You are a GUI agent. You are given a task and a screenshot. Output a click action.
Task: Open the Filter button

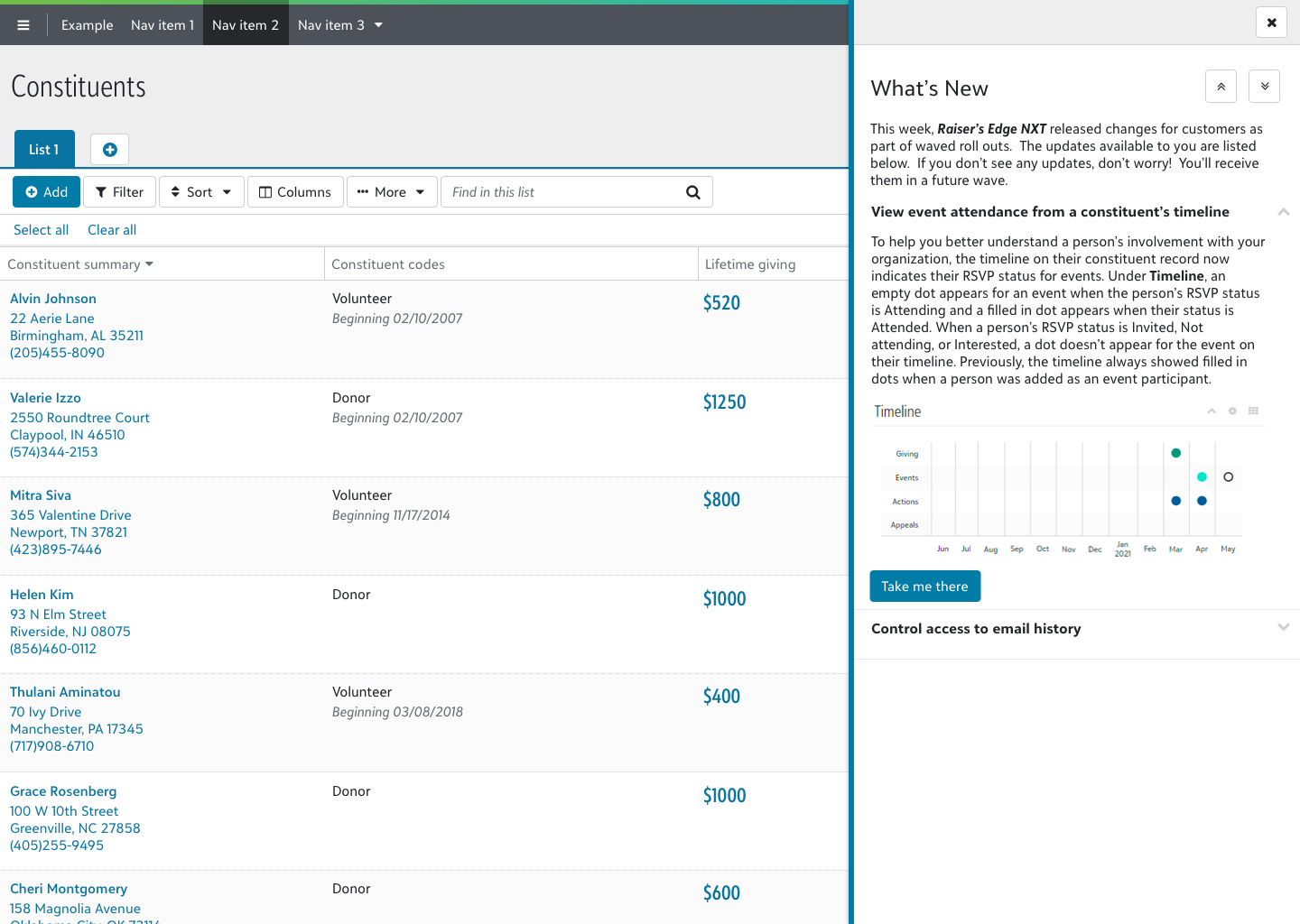coord(119,192)
